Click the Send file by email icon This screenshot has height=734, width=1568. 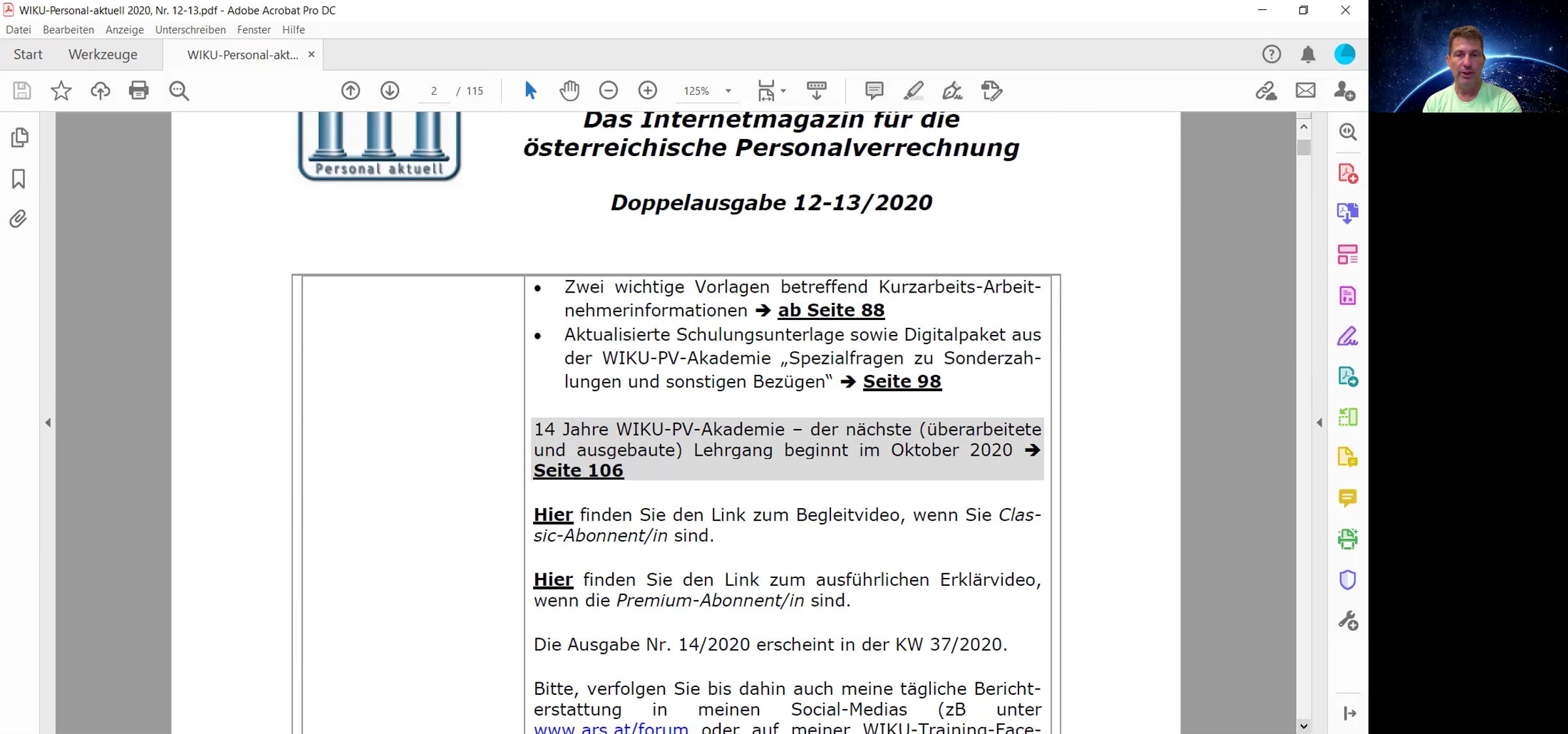[x=1305, y=91]
